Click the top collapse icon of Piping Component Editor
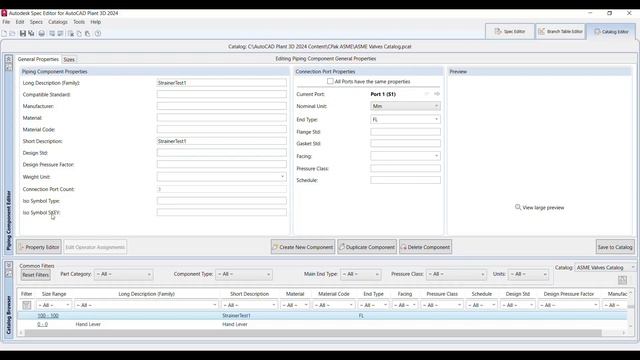Viewport: 640px width, 360px height. click(9, 59)
